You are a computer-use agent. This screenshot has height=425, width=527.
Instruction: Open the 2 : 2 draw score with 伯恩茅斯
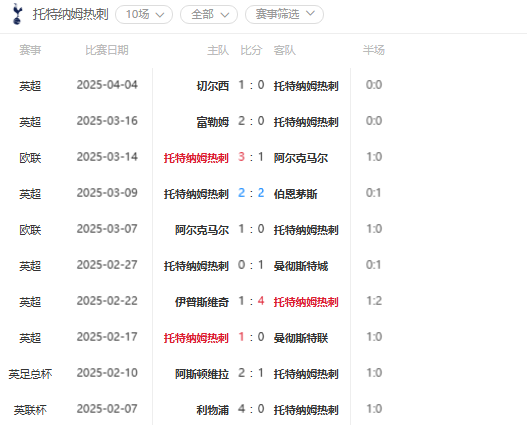(251, 193)
